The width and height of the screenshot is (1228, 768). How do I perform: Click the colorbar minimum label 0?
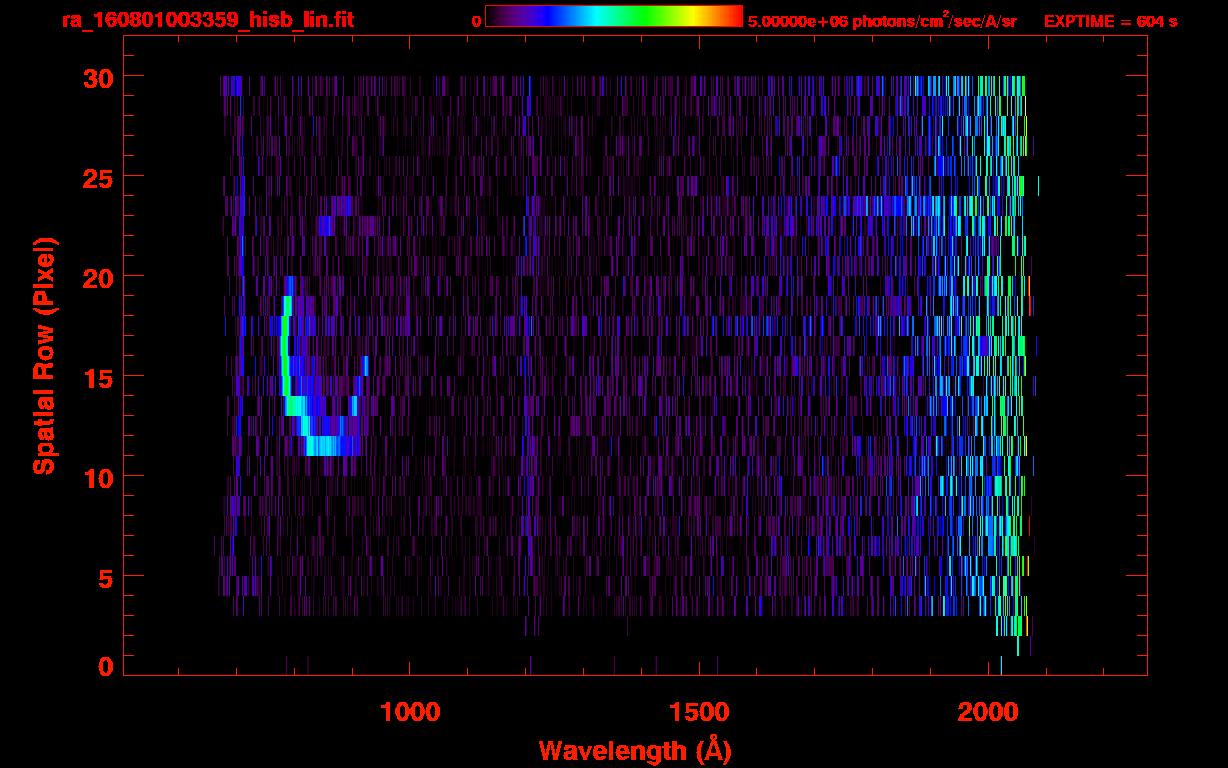[475, 21]
